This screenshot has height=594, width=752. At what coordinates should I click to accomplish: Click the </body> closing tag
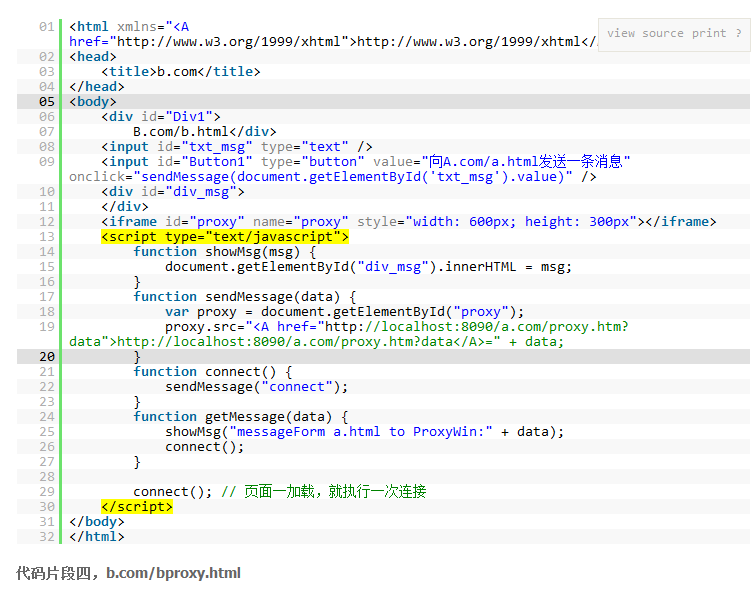coord(96,522)
